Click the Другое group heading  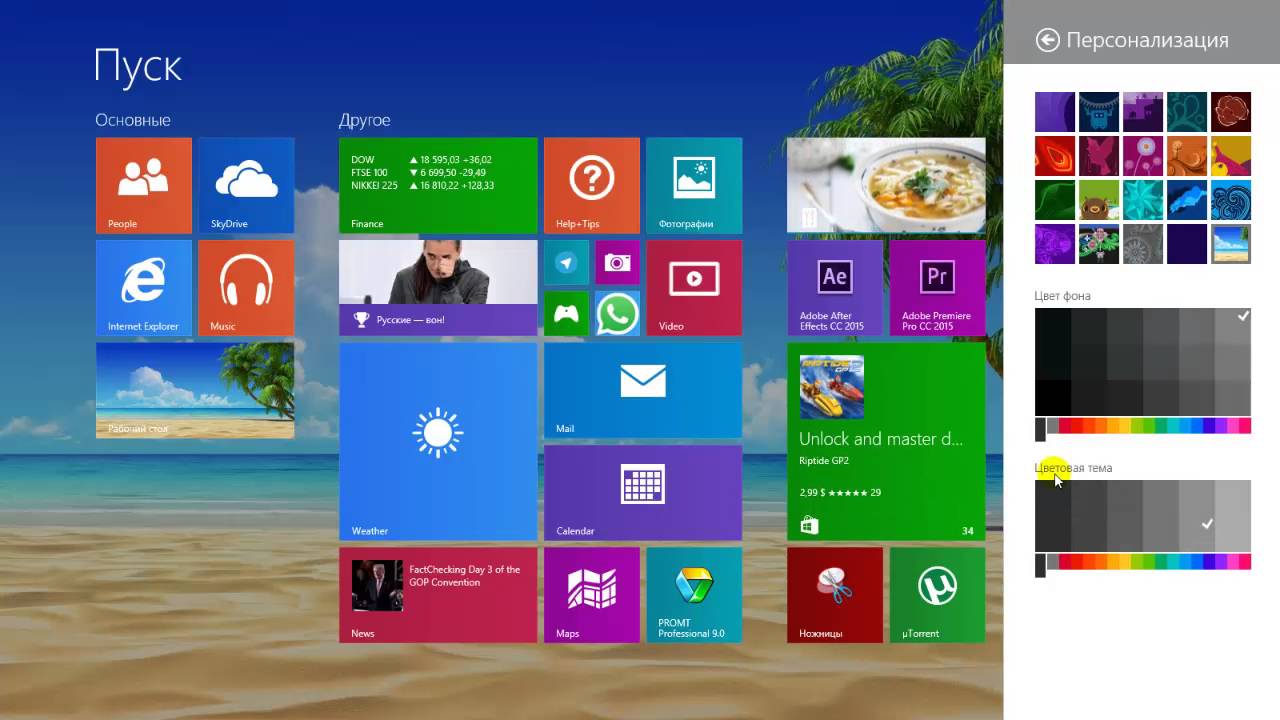[364, 120]
